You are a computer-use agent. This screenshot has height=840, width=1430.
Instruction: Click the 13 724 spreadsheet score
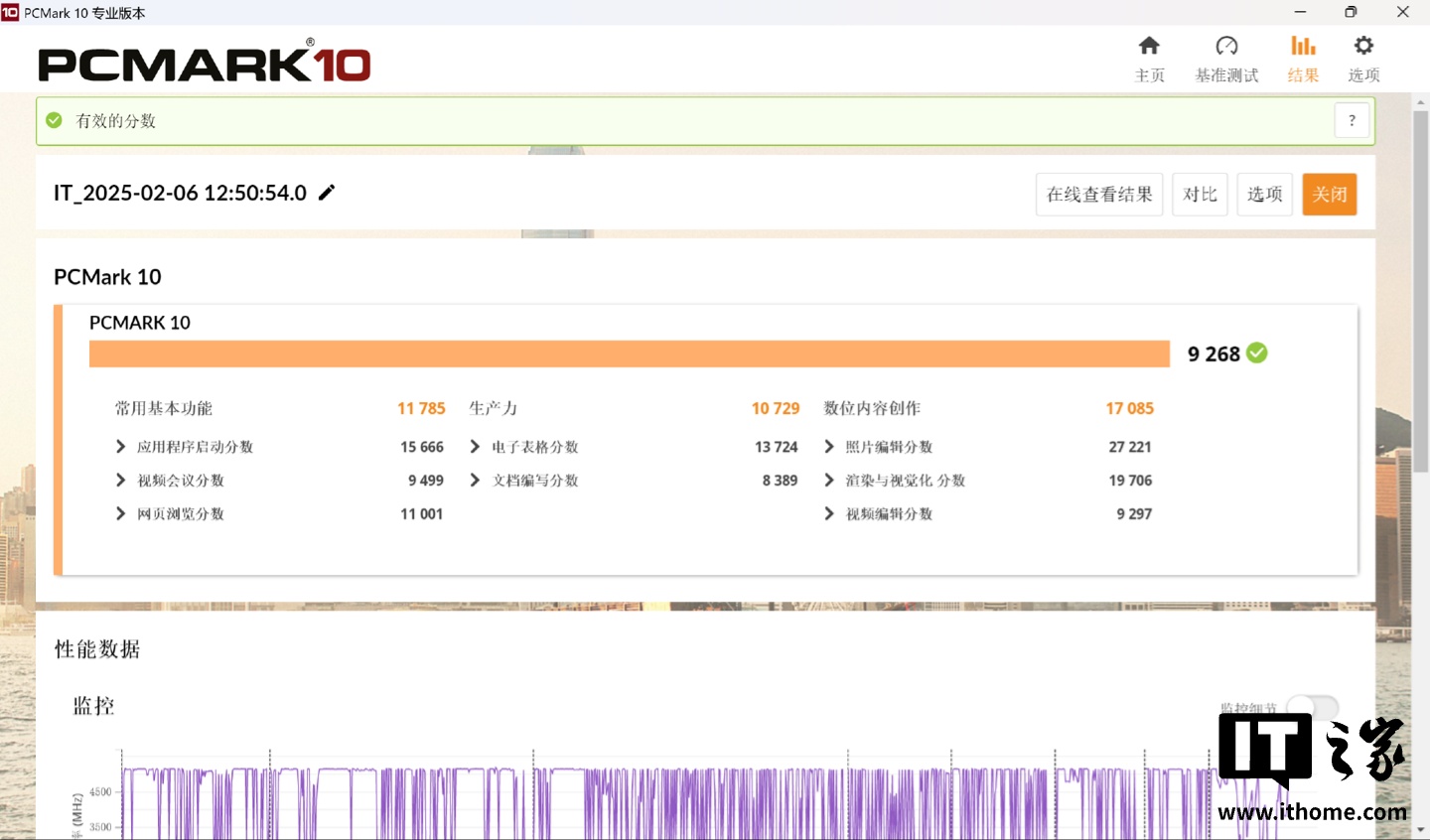coord(777,447)
